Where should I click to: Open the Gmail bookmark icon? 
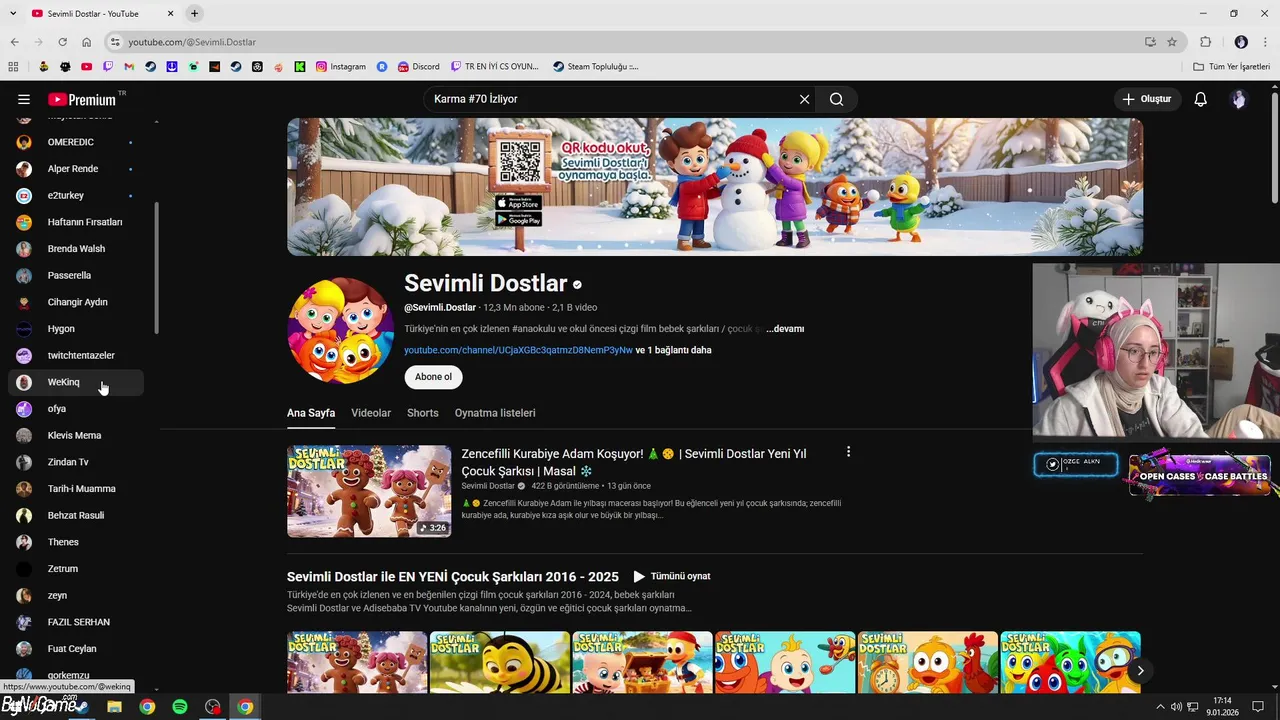pos(129,67)
